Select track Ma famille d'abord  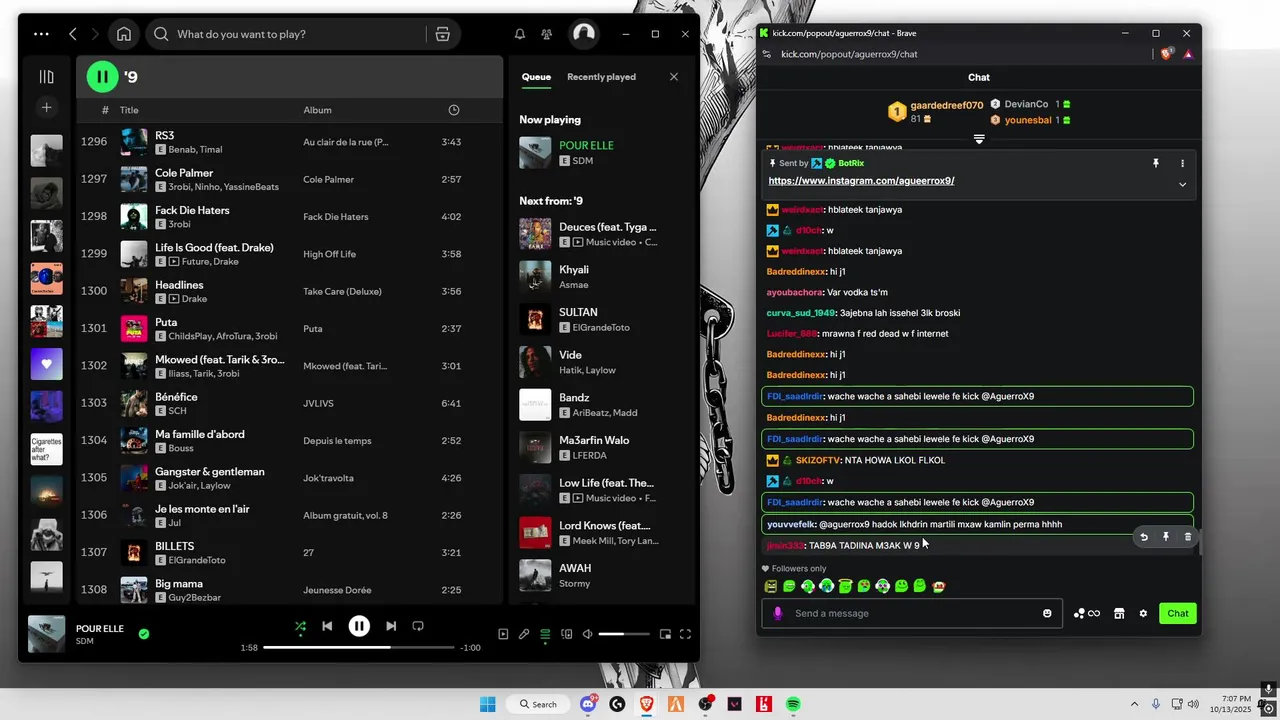pos(290,440)
